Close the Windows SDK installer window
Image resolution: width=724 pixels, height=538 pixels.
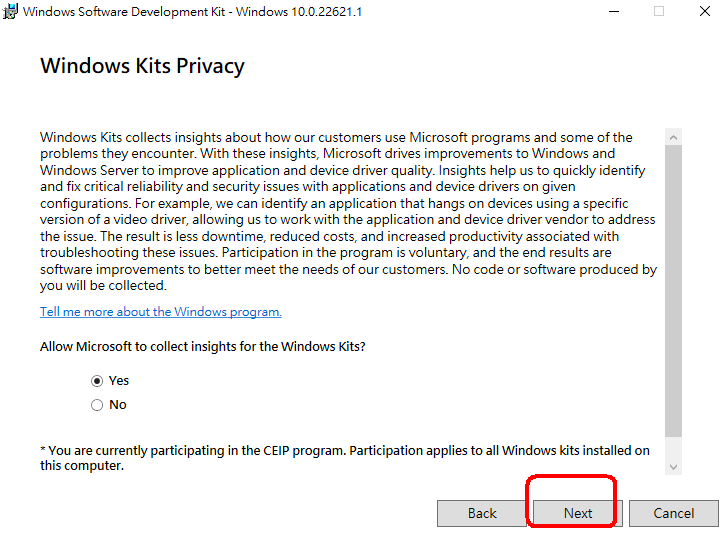click(705, 11)
